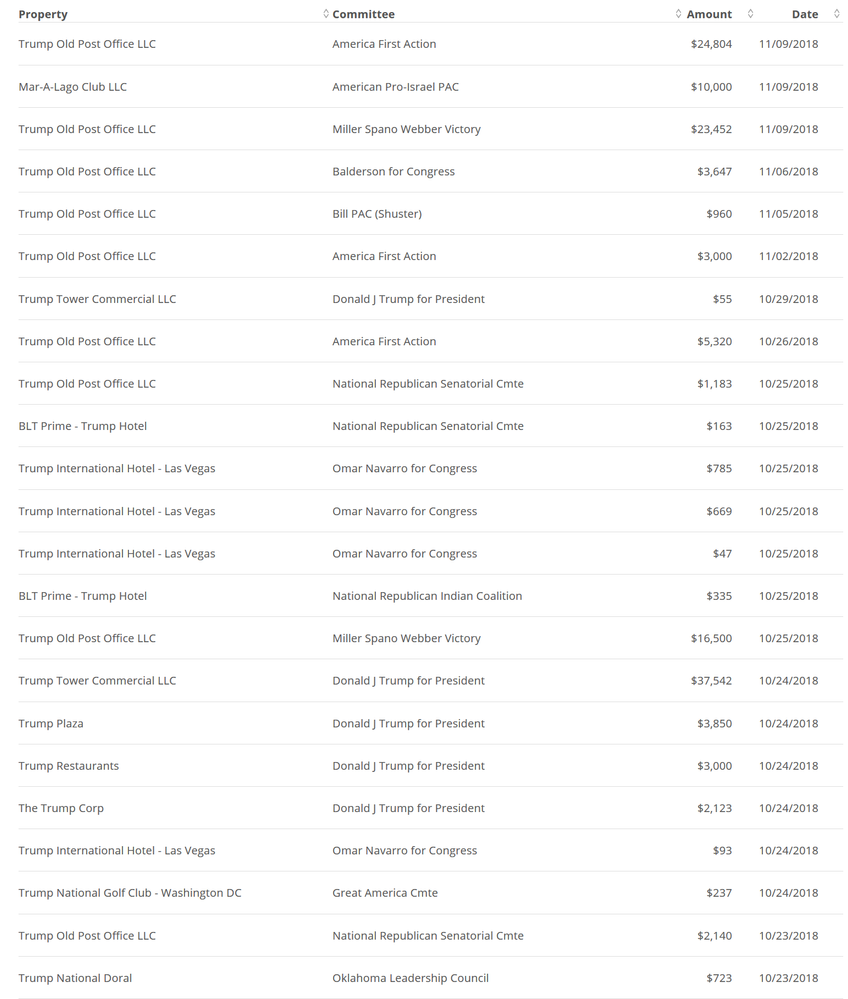Select American Pro-Israel PAC committee cell
Image resolution: width=848 pixels, height=999 pixels.
point(395,87)
